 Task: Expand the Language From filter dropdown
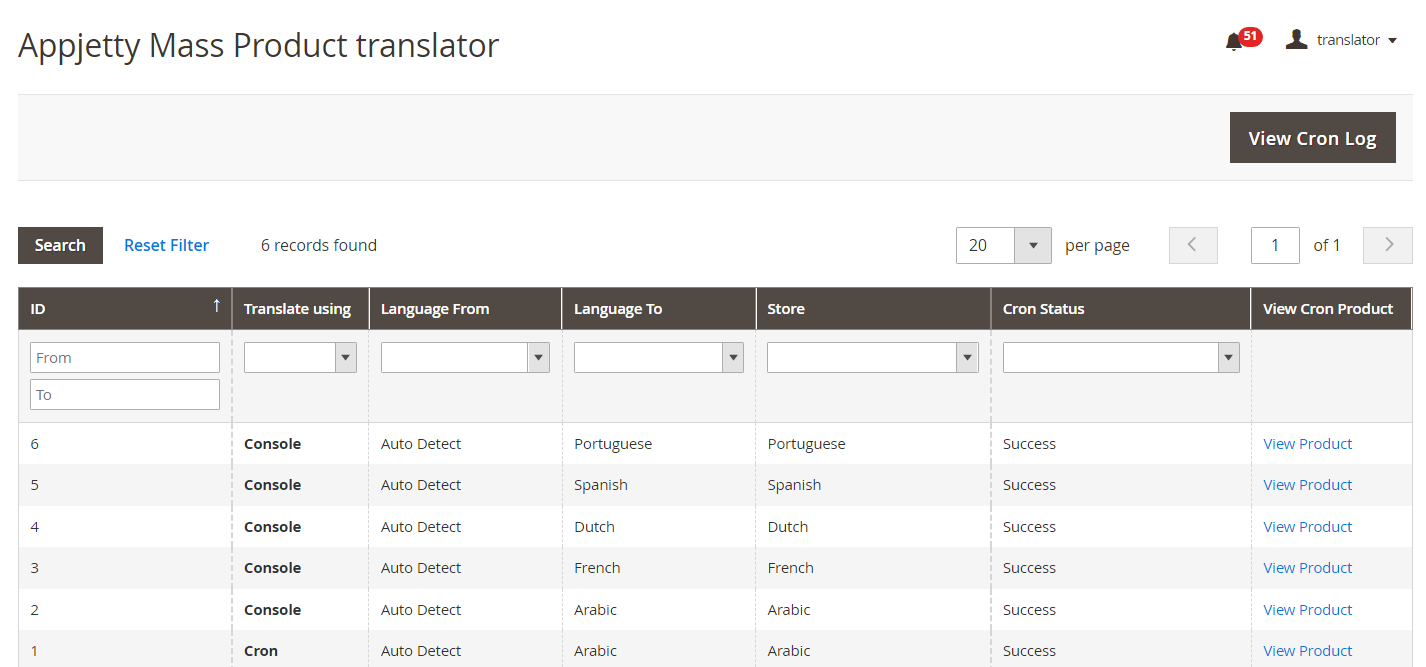(465, 357)
